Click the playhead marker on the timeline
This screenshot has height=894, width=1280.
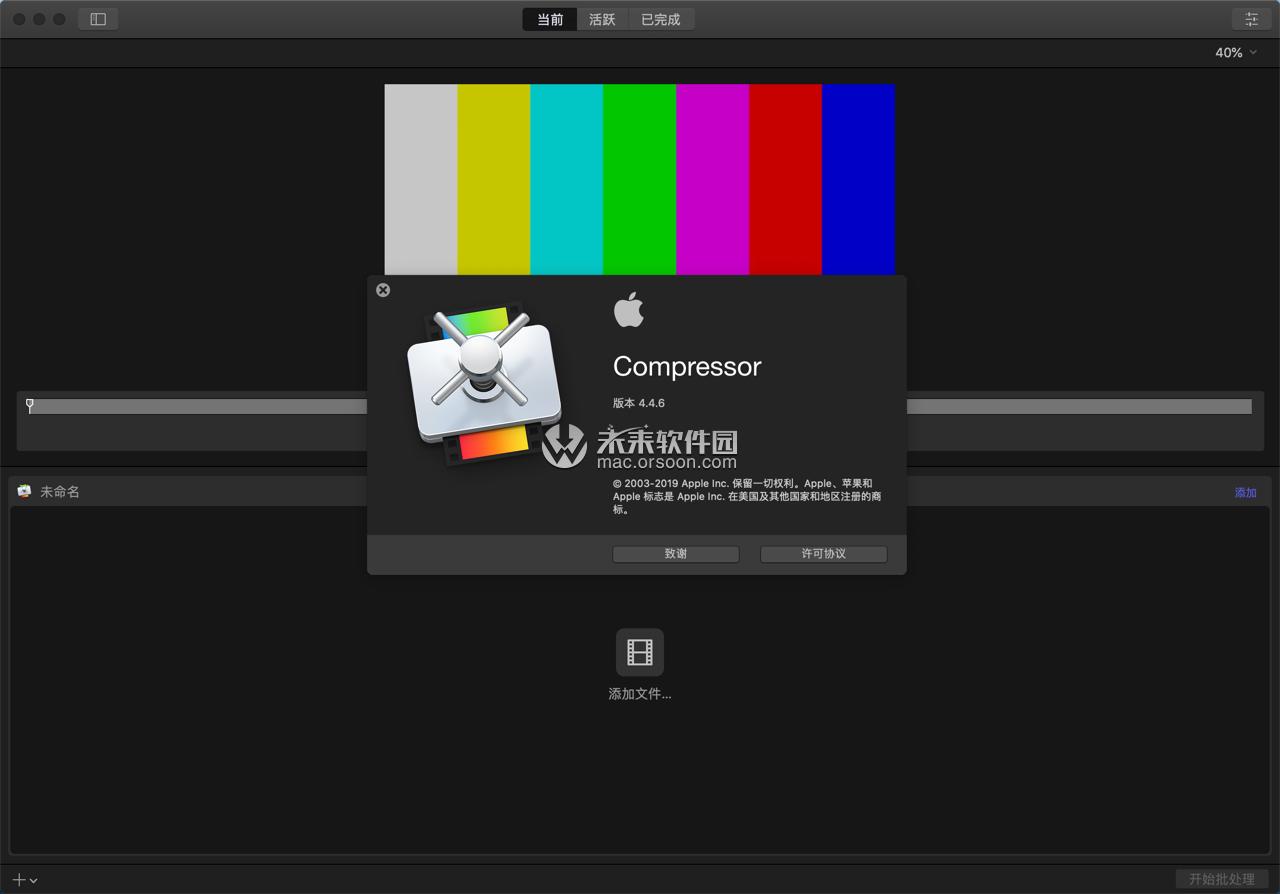click(29, 402)
